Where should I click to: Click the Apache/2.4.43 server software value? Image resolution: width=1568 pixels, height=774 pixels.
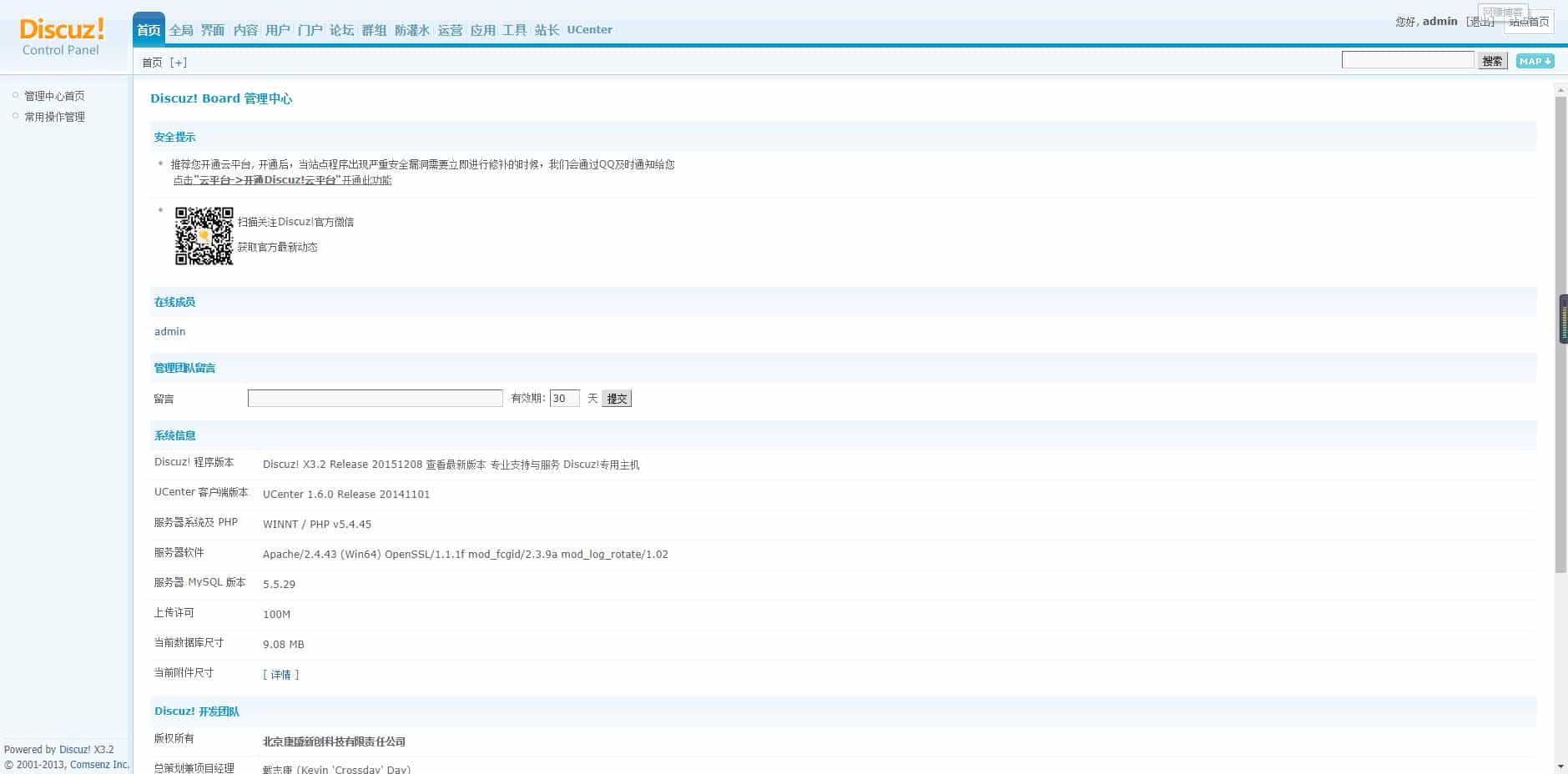(x=466, y=555)
